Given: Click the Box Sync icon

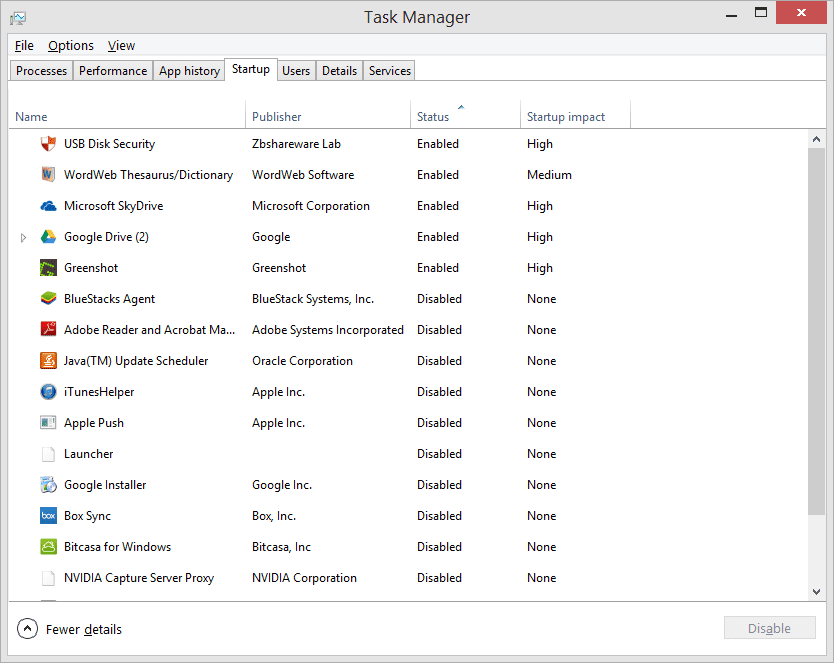Looking at the screenshot, I should 48,516.
